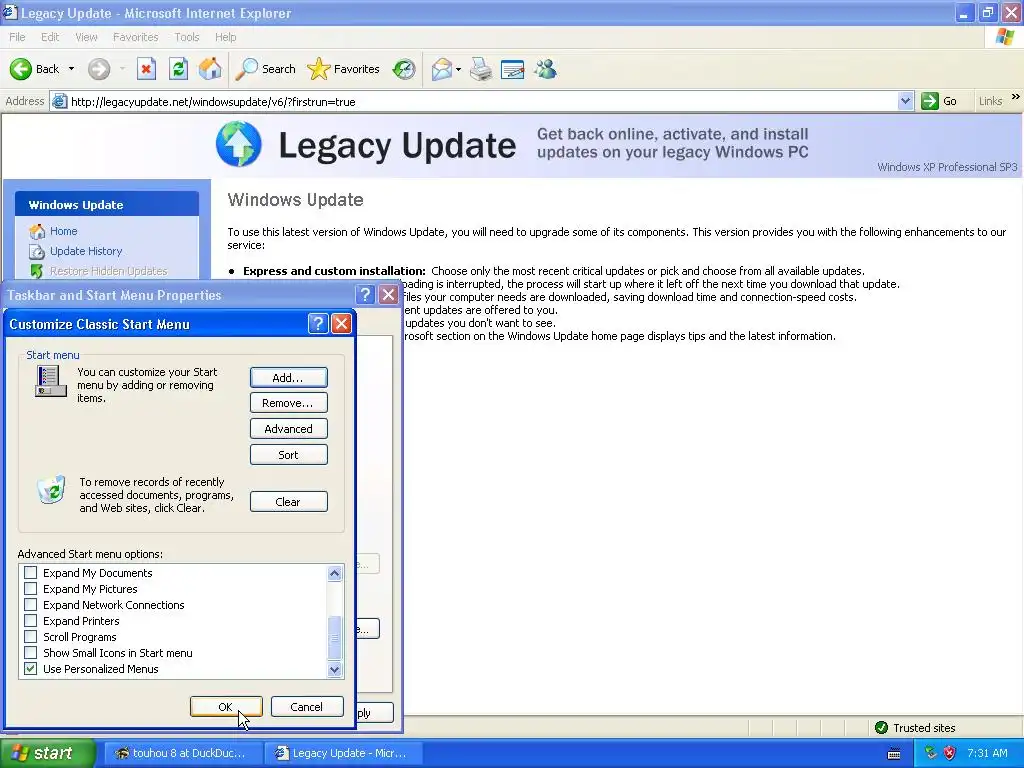Viewport: 1024px width, 768px height.
Task: Open Favorites star icon in toolbar
Action: (x=319, y=69)
